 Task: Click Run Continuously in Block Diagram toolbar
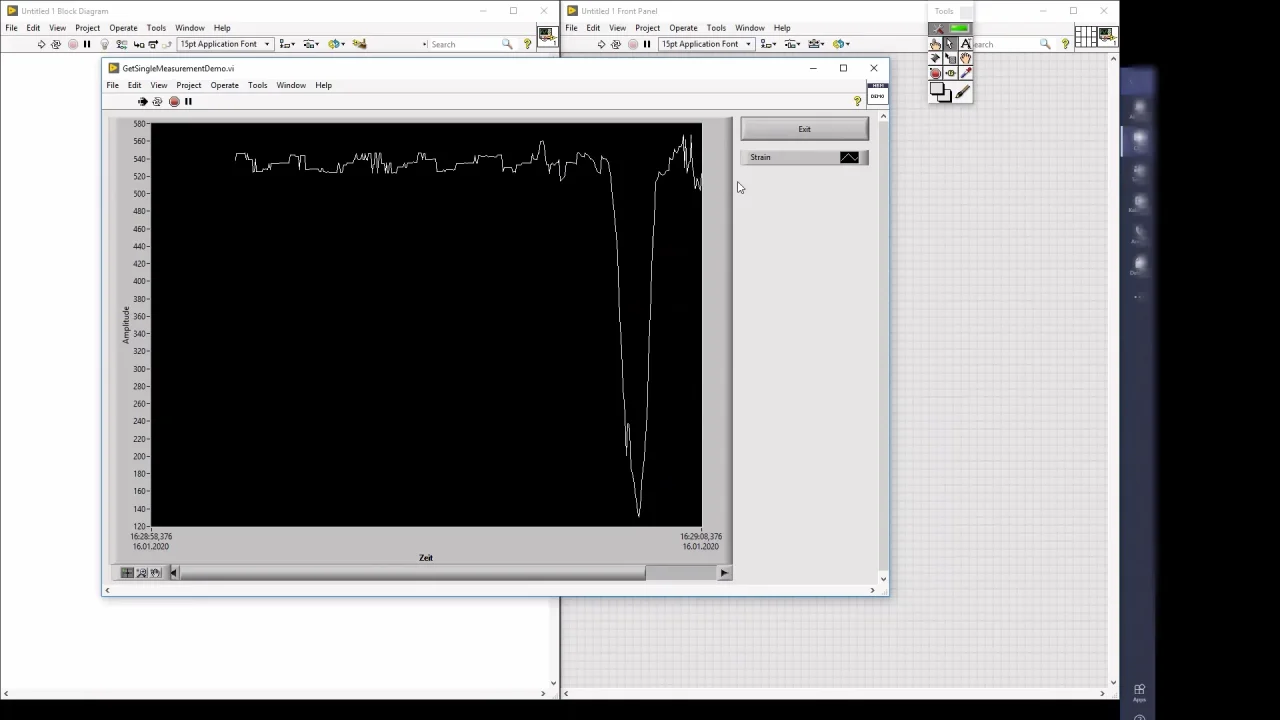[x=56, y=44]
